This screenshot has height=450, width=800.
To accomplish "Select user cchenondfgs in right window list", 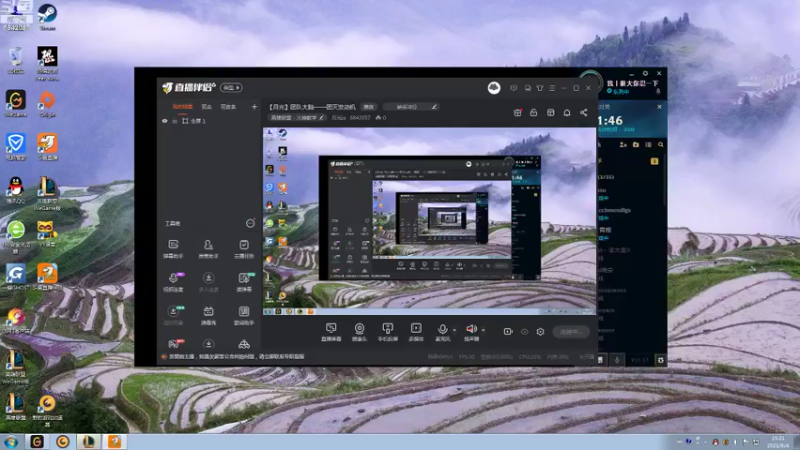I will (x=615, y=210).
